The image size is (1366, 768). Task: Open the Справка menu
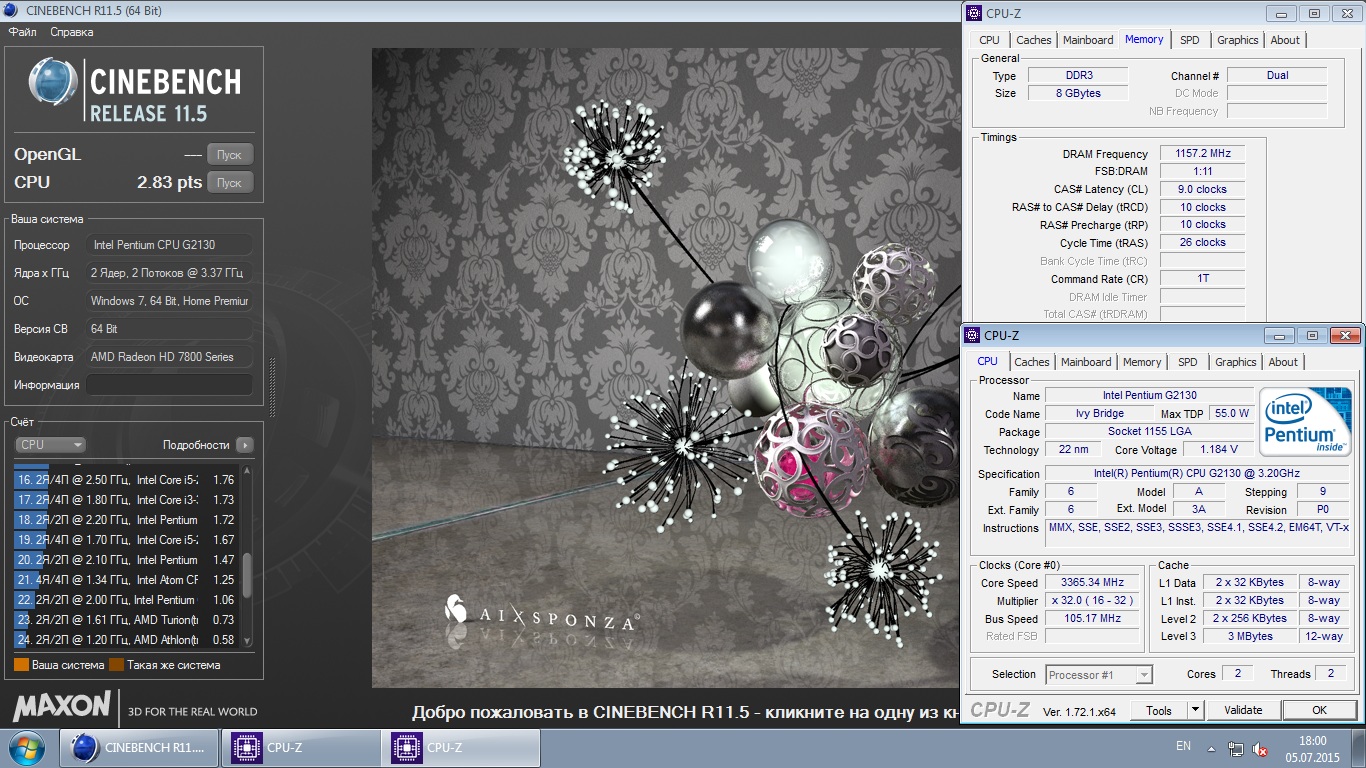tap(72, 32)
